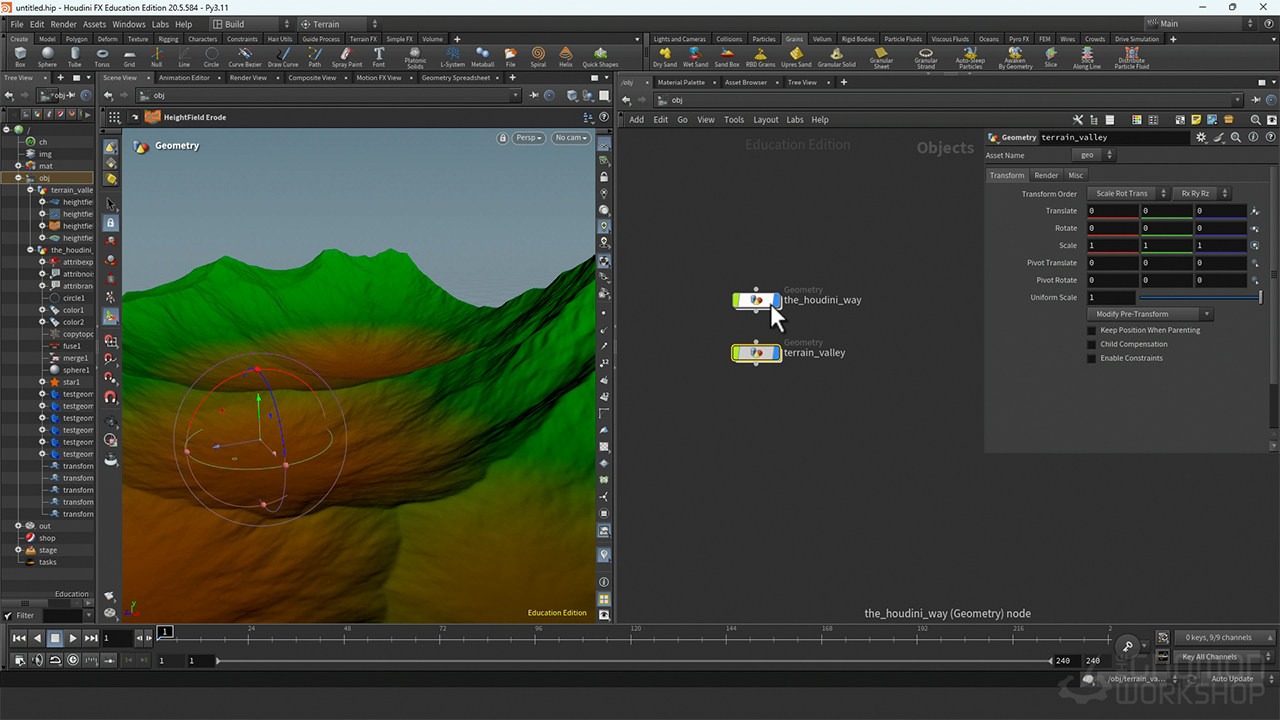
Task: Check the Keep Position When Parenting option
Action: 1091,330
